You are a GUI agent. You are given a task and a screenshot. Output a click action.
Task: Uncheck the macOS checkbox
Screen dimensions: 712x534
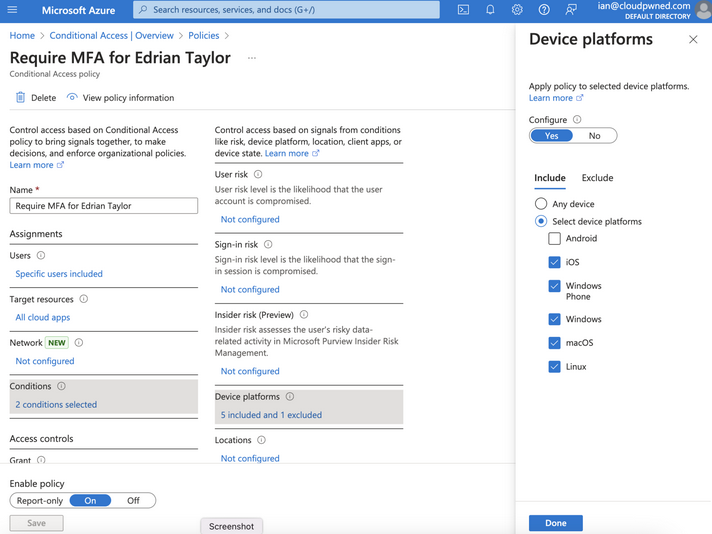click(x=554, y=343)
